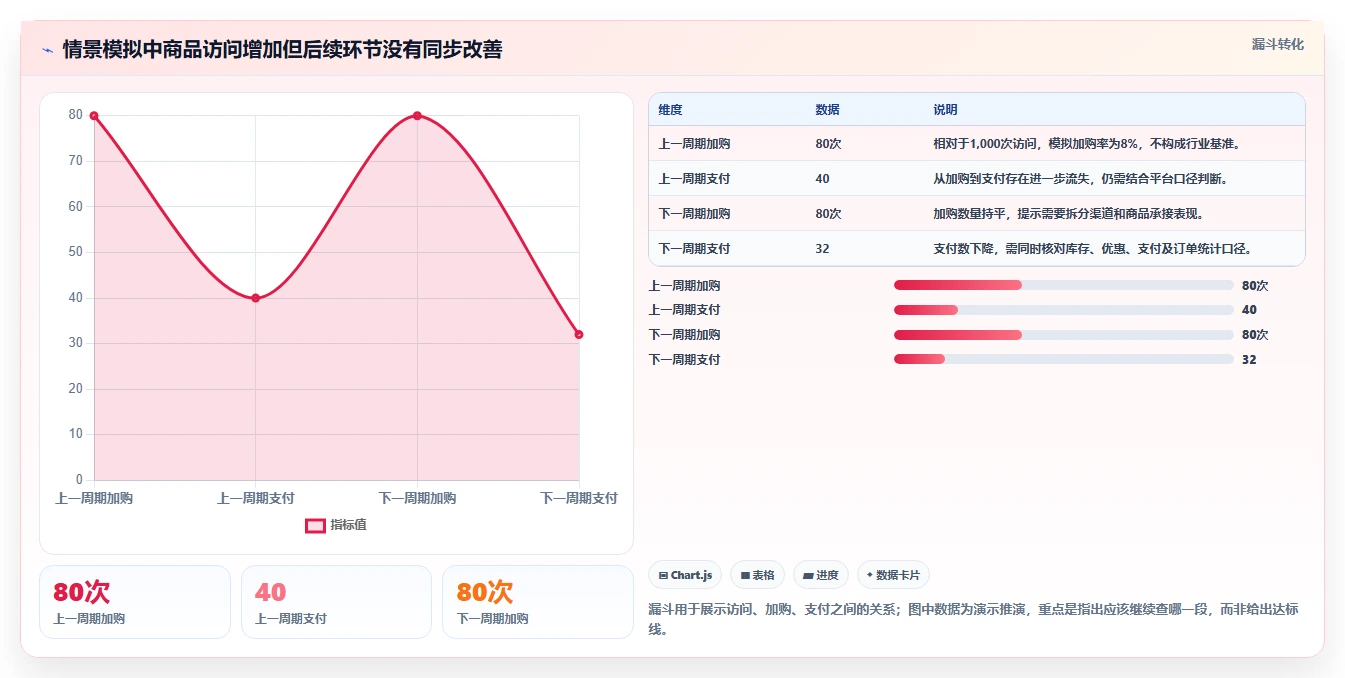Click the 漏斗转化 label in the header

tap(1278, 44)
